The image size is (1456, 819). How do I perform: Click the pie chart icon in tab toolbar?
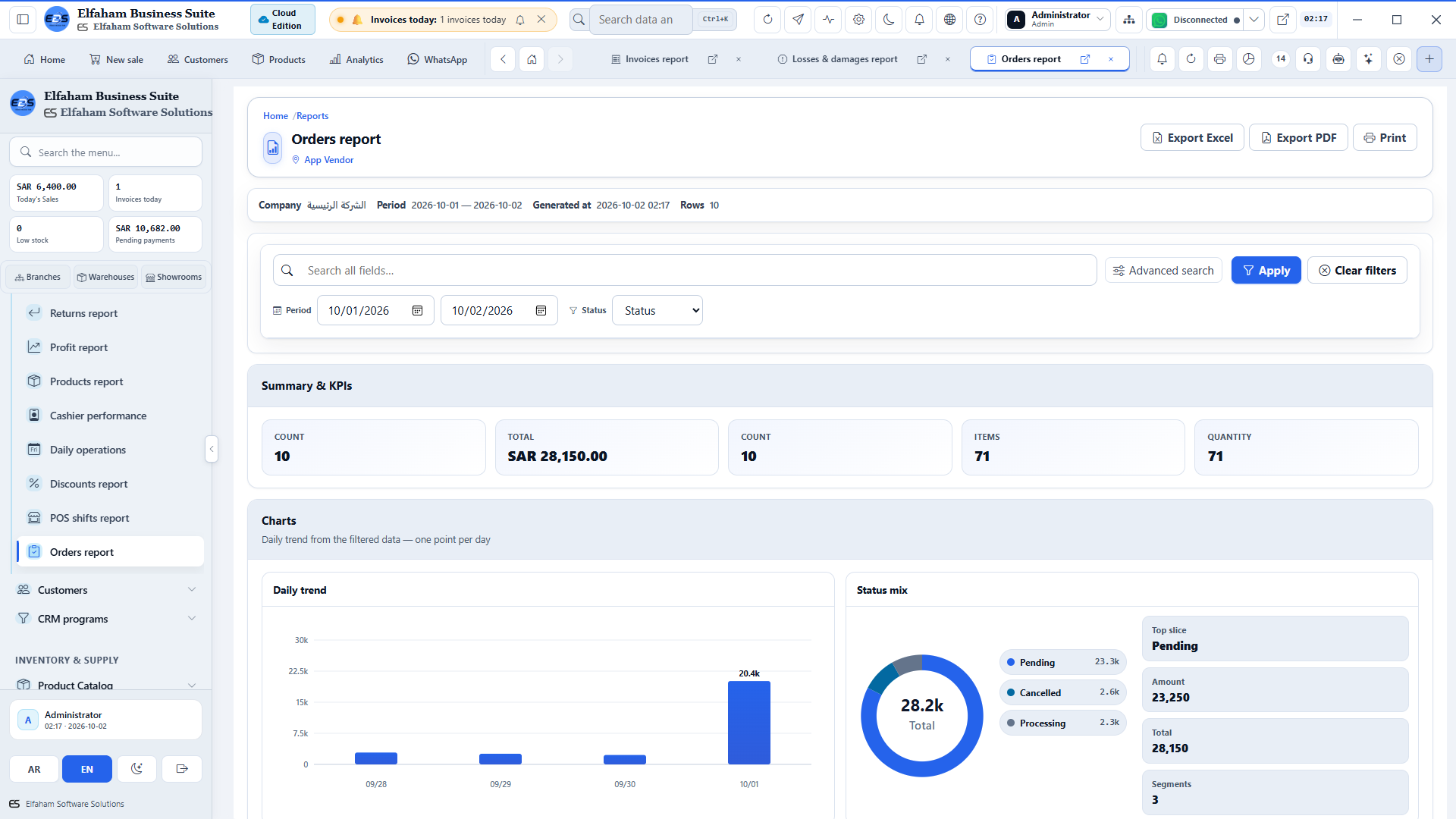coord(1248,59)
